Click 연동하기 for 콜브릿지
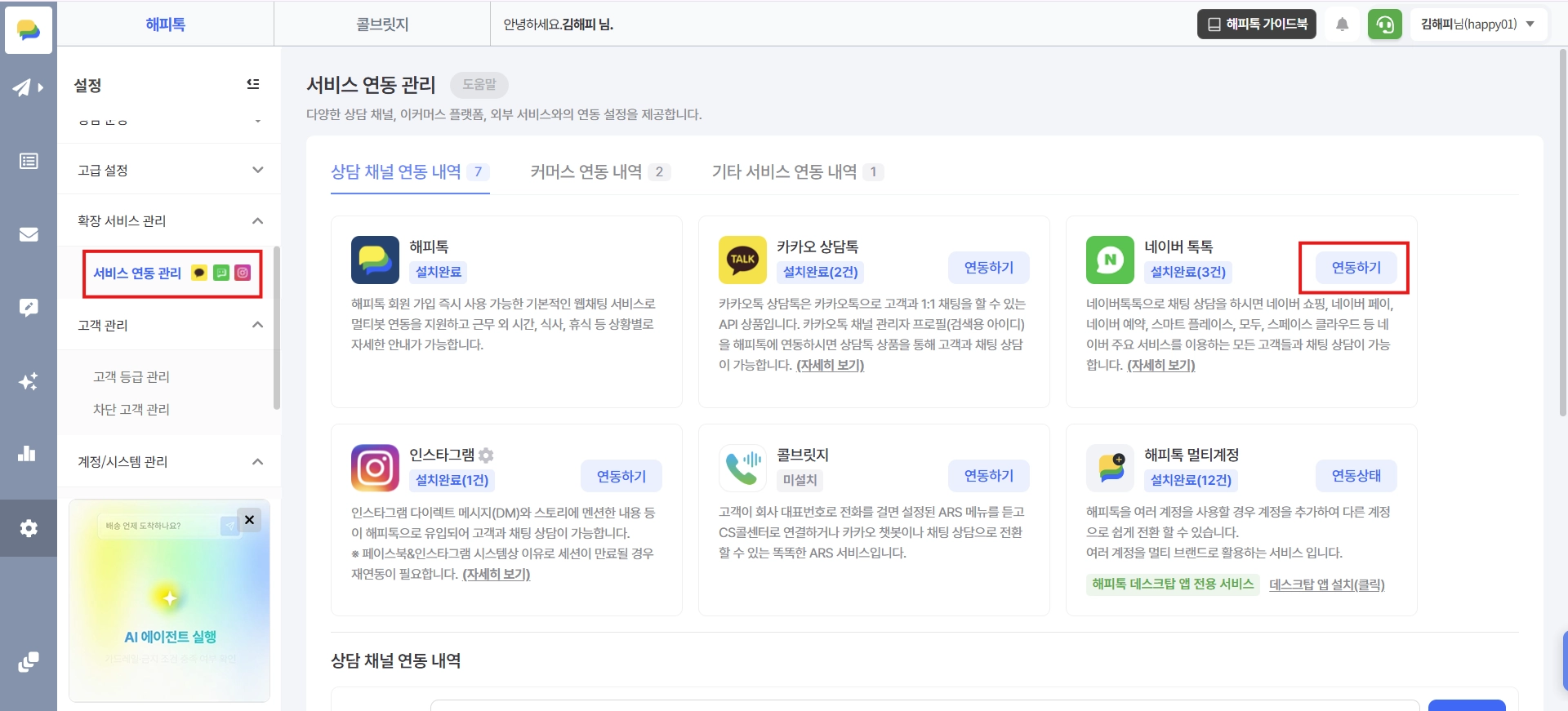Screen dimensions: 1568x711 989,476
